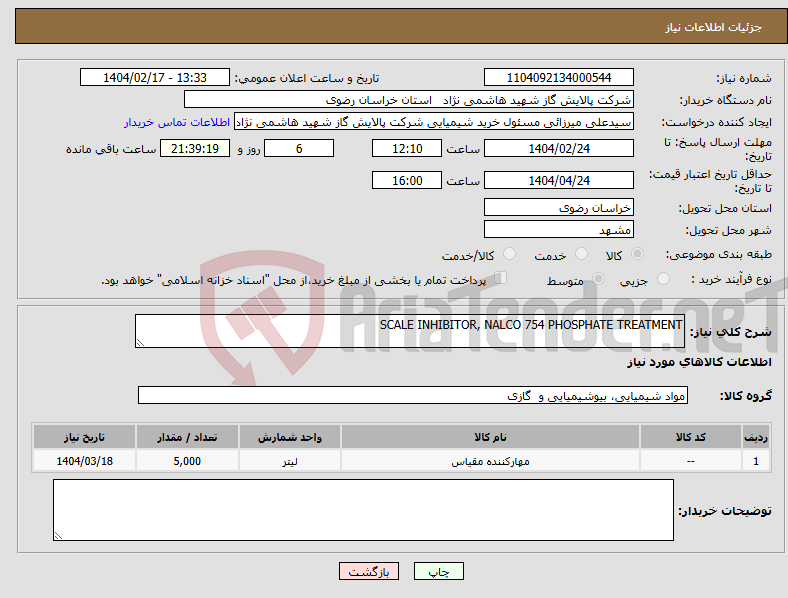Click the buyer organization name field
788x598 pixels.
point(408,99)
